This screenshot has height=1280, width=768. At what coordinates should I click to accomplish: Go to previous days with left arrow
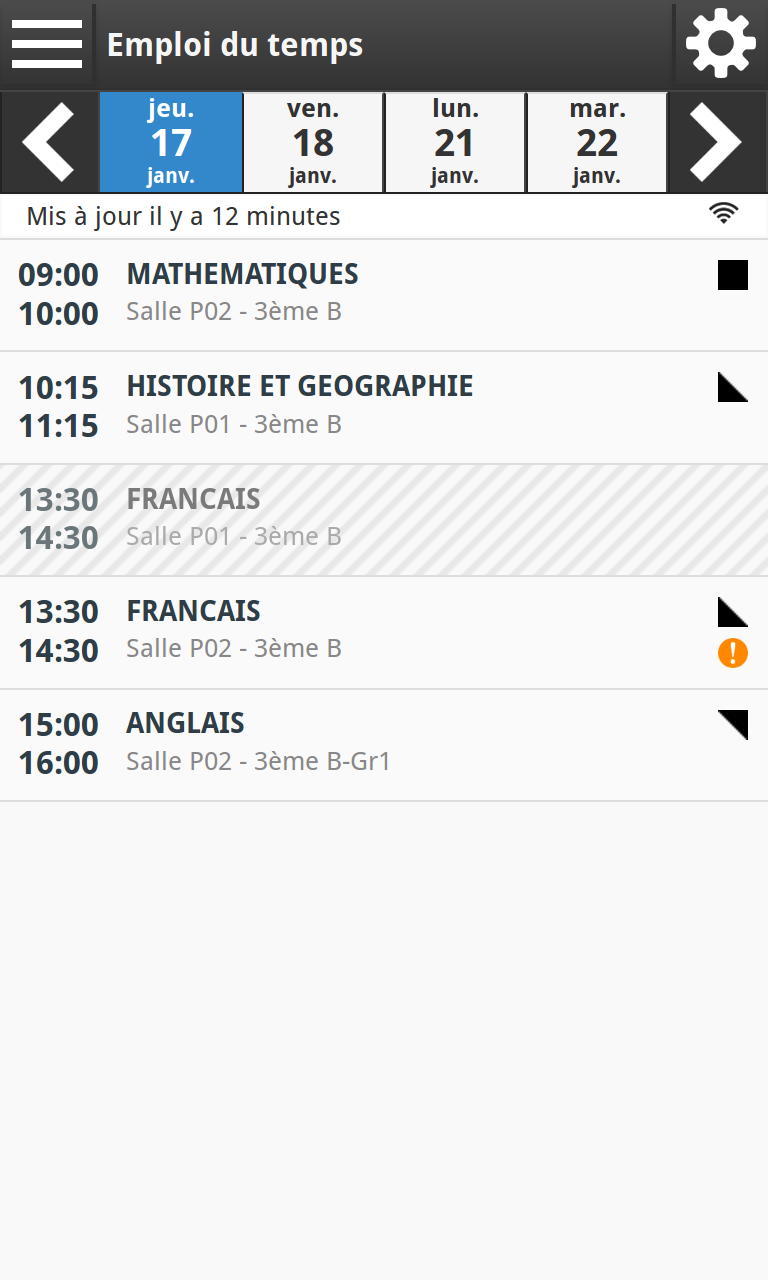point(49,142)
